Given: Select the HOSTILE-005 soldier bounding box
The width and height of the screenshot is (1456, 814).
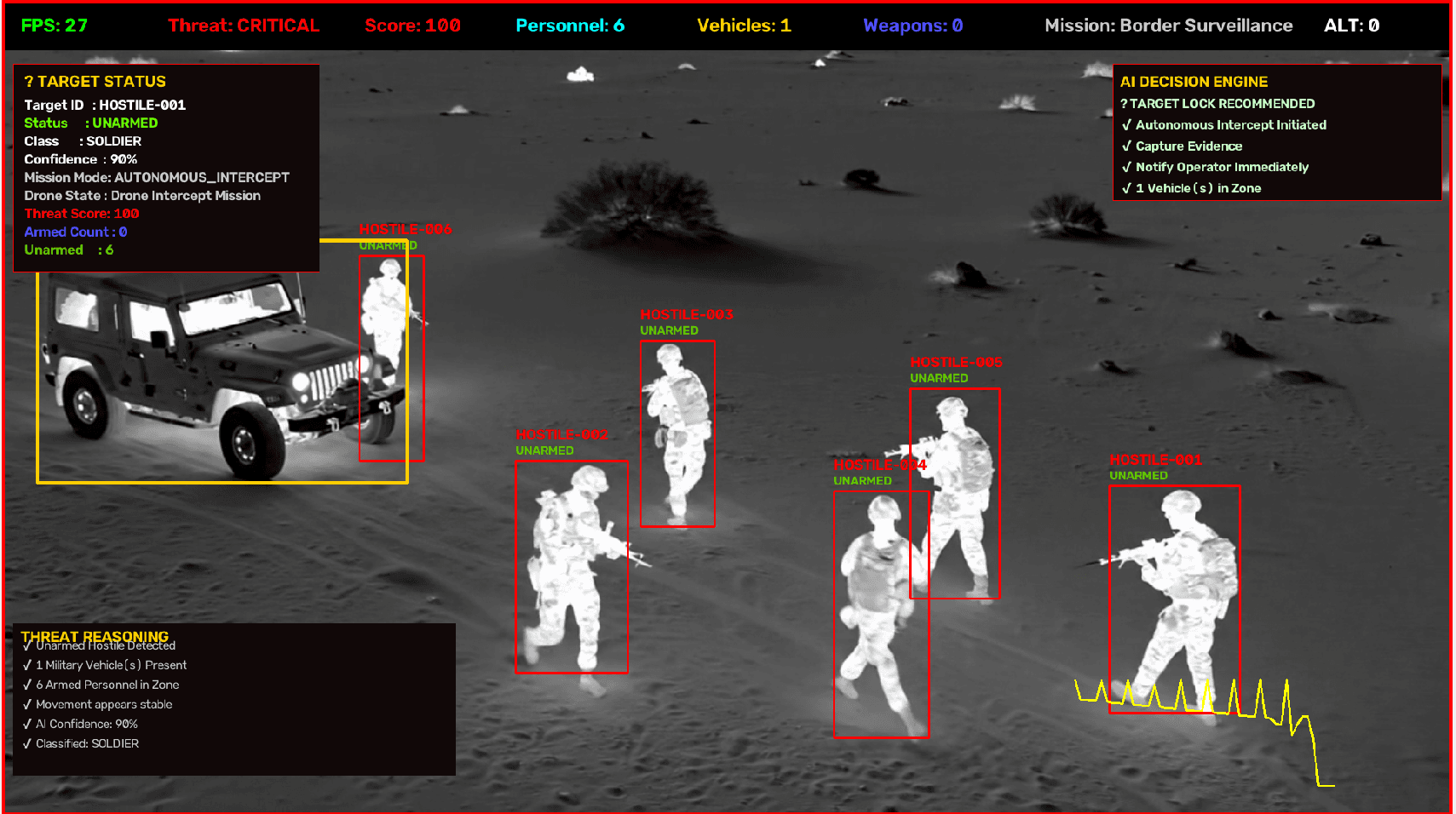Looking at the screenshot, I should click(955, 494).
